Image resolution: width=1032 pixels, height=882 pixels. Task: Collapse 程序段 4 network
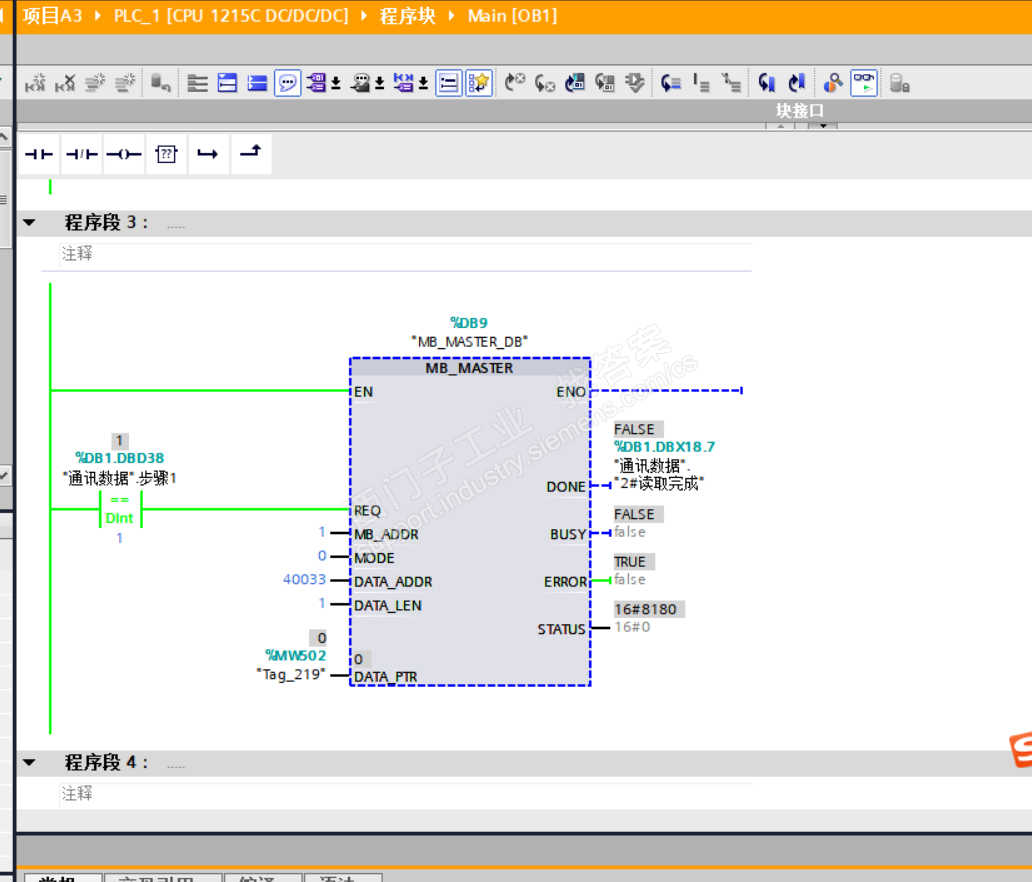[29, 763]
